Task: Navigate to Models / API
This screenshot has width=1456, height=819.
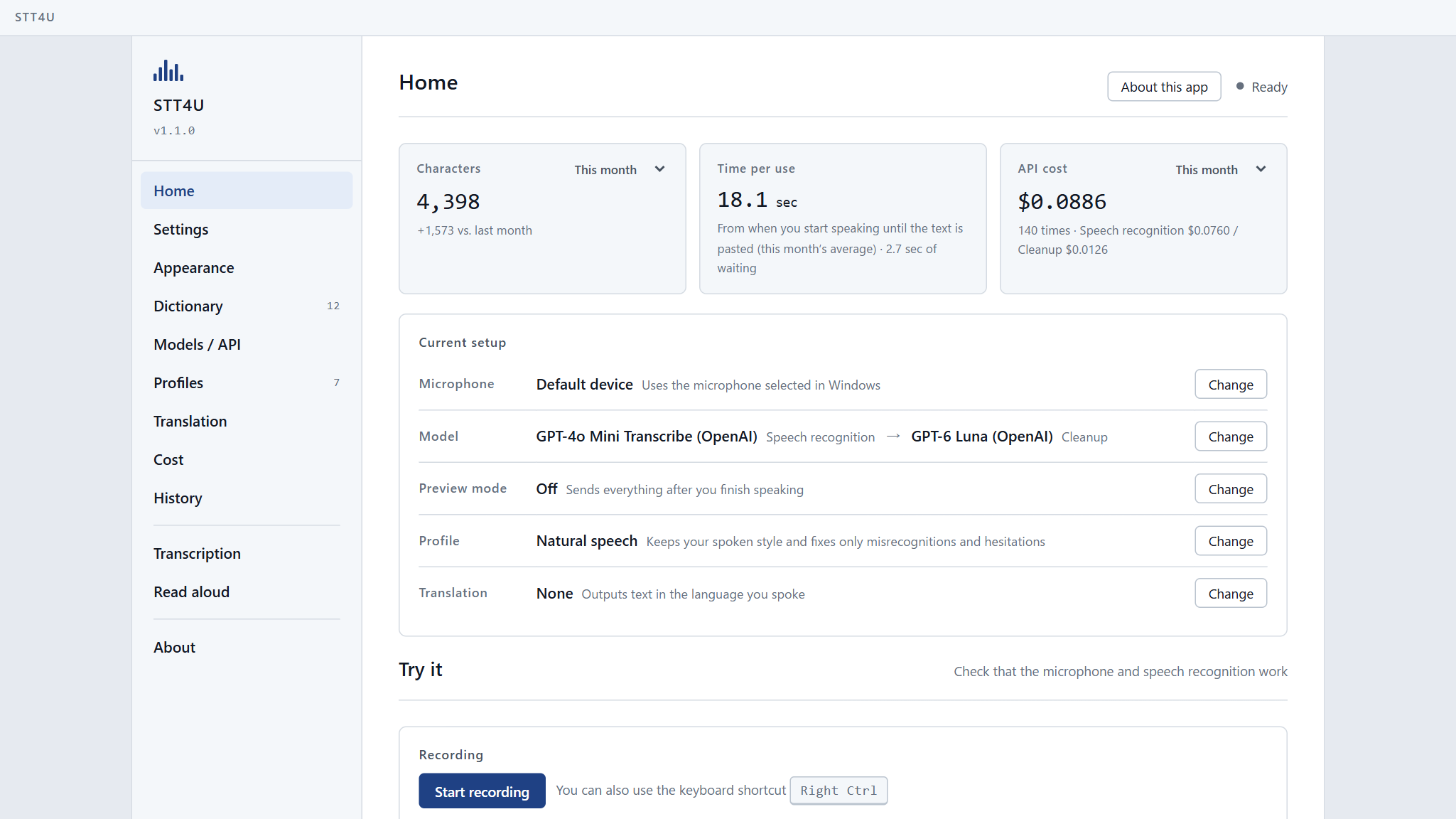Action: point(247,344)
